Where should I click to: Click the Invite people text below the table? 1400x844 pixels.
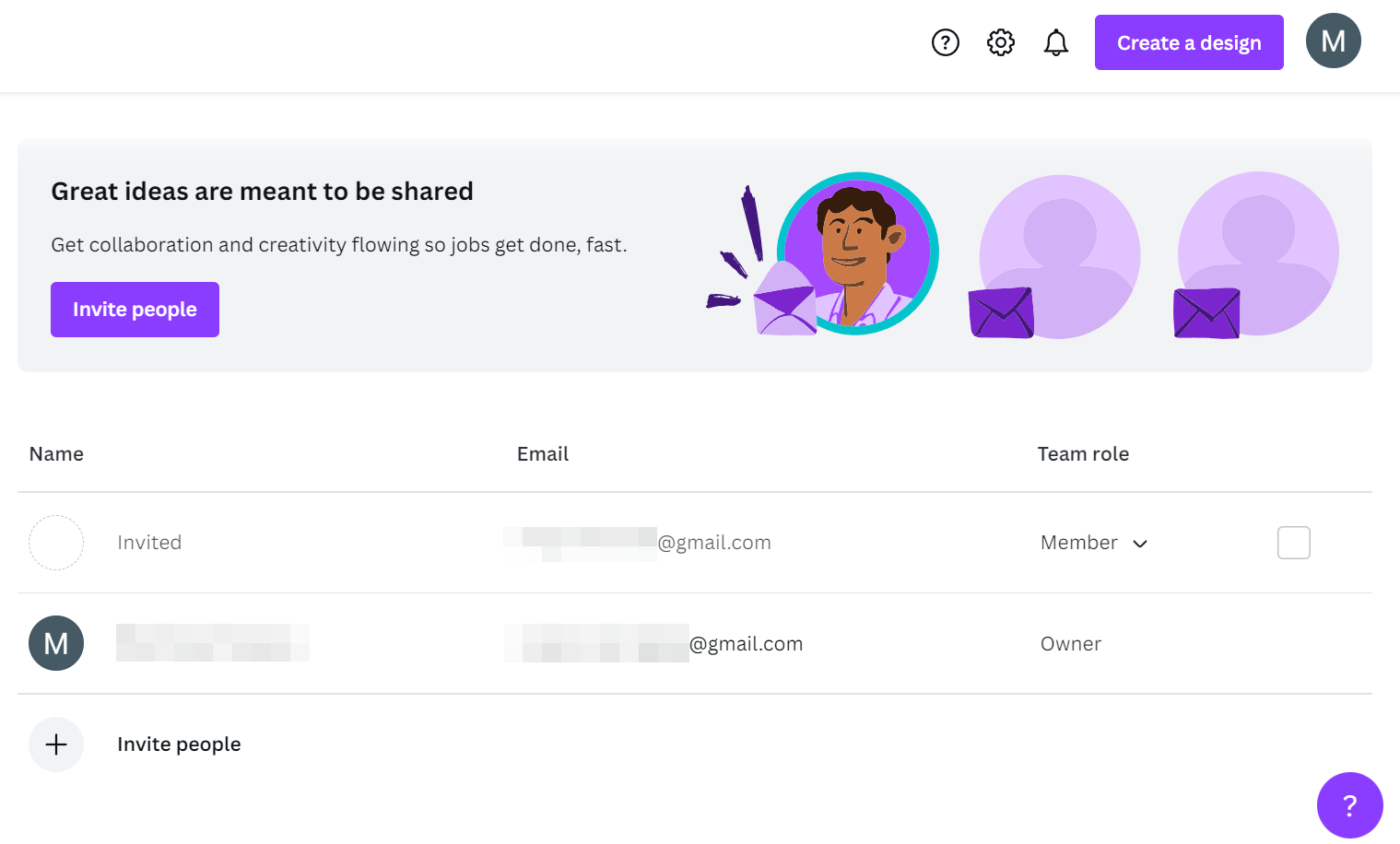pyautogui.click(x=179, y=744)
